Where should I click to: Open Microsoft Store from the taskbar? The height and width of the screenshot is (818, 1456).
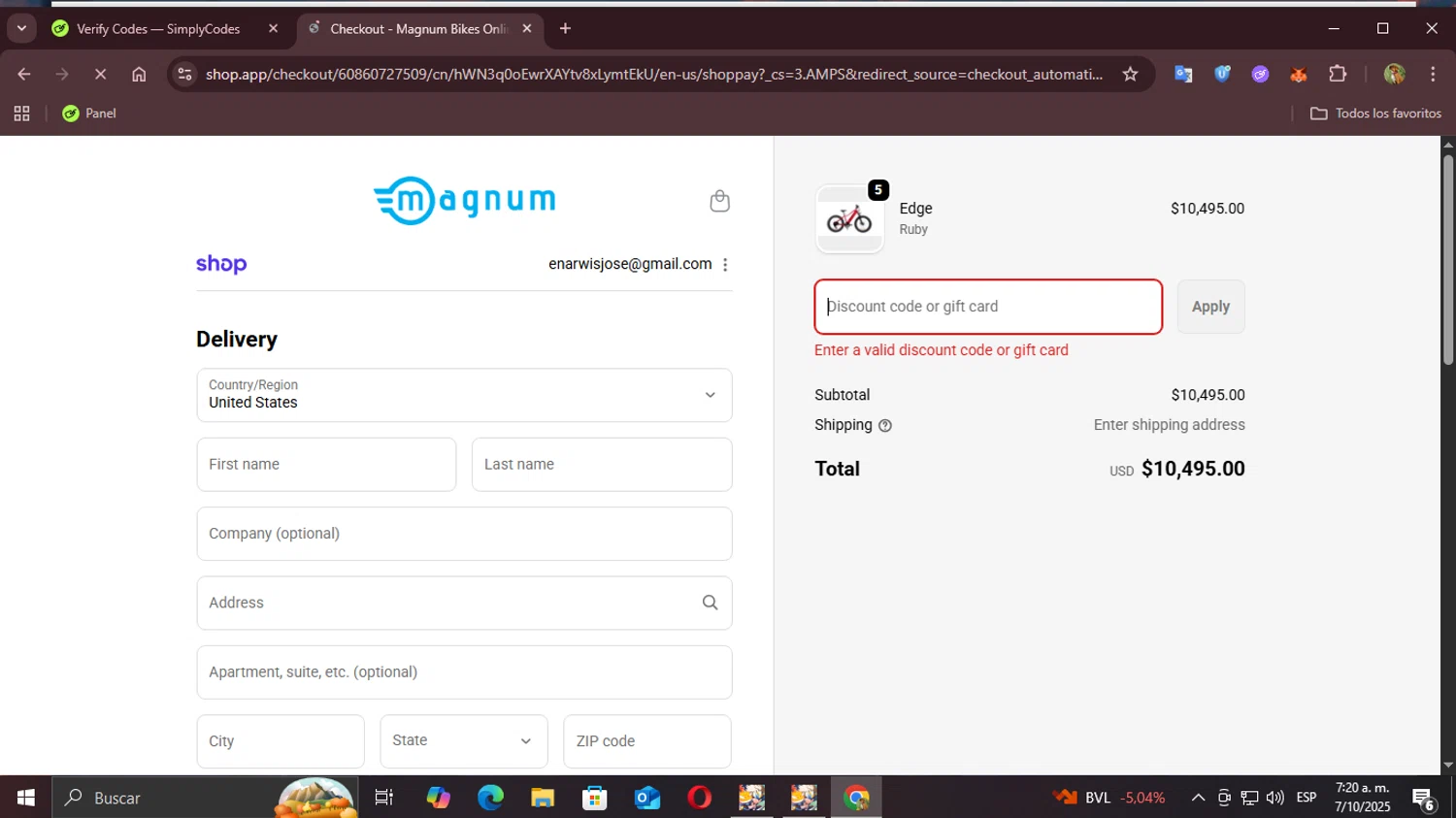click(595, 798)
